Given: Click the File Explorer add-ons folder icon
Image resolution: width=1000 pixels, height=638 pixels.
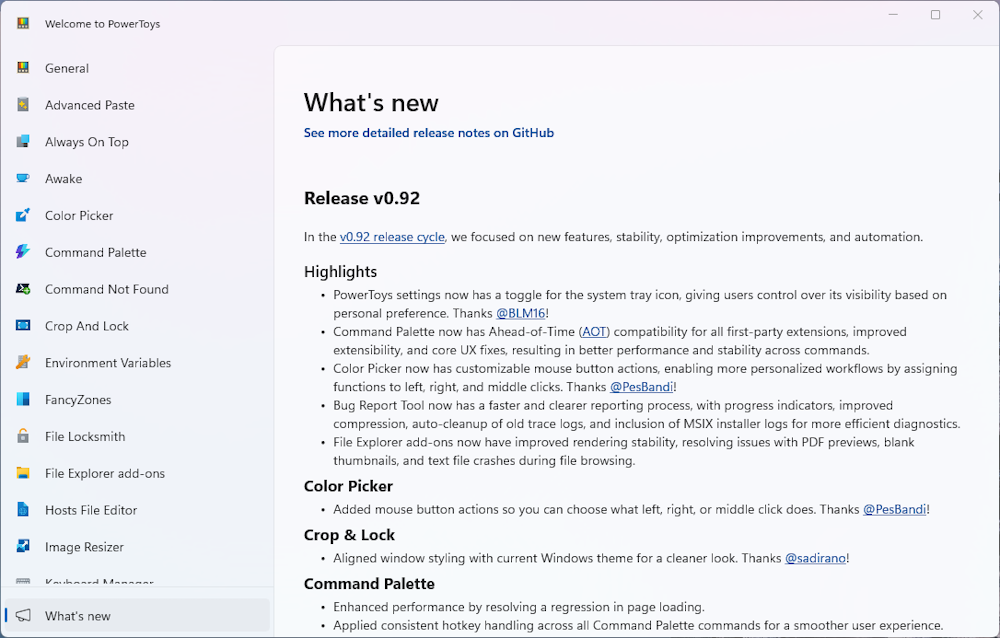Looking at the screenshot, I should 23,473.
